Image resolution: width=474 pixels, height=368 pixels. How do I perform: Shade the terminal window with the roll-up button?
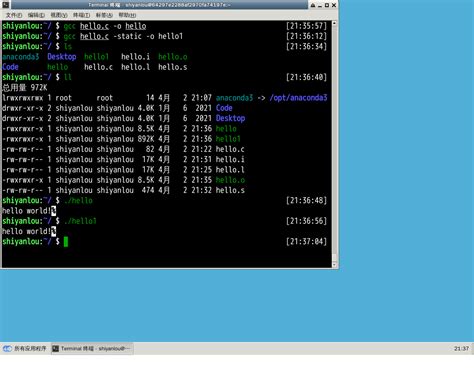tap(313, 5)
